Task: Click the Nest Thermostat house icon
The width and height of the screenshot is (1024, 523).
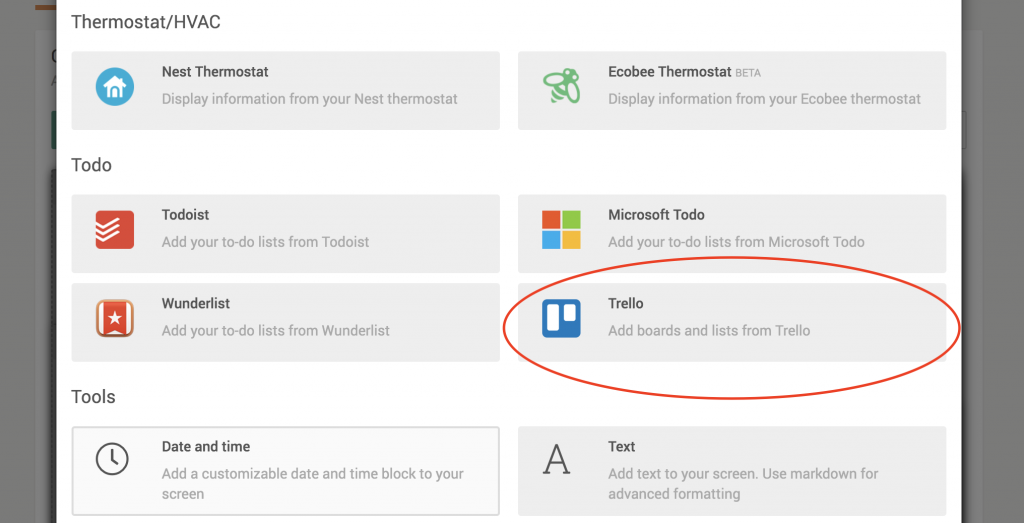Action: [115, 86]
